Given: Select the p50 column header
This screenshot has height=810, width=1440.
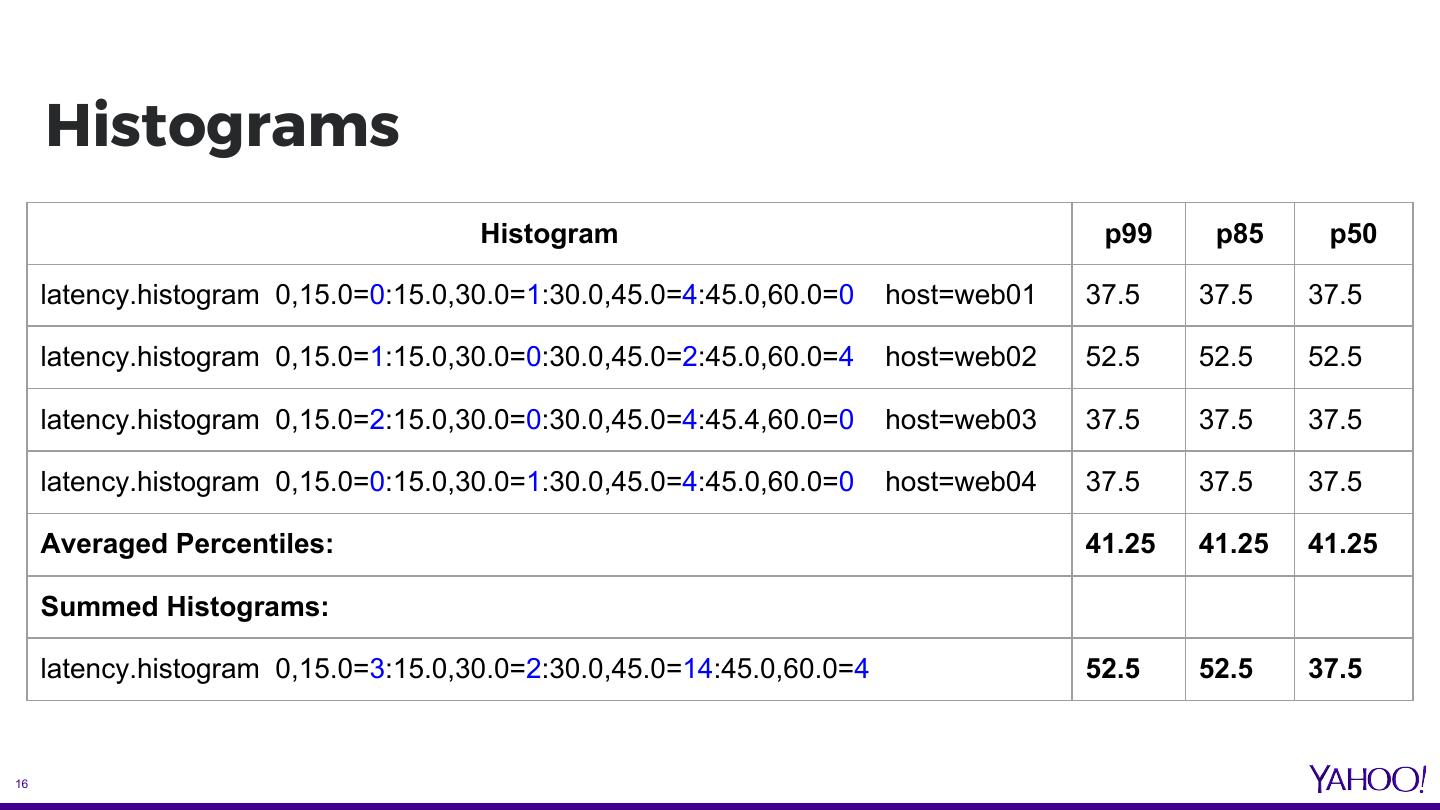Looking at the screenshot, I should coord(1353,234).
